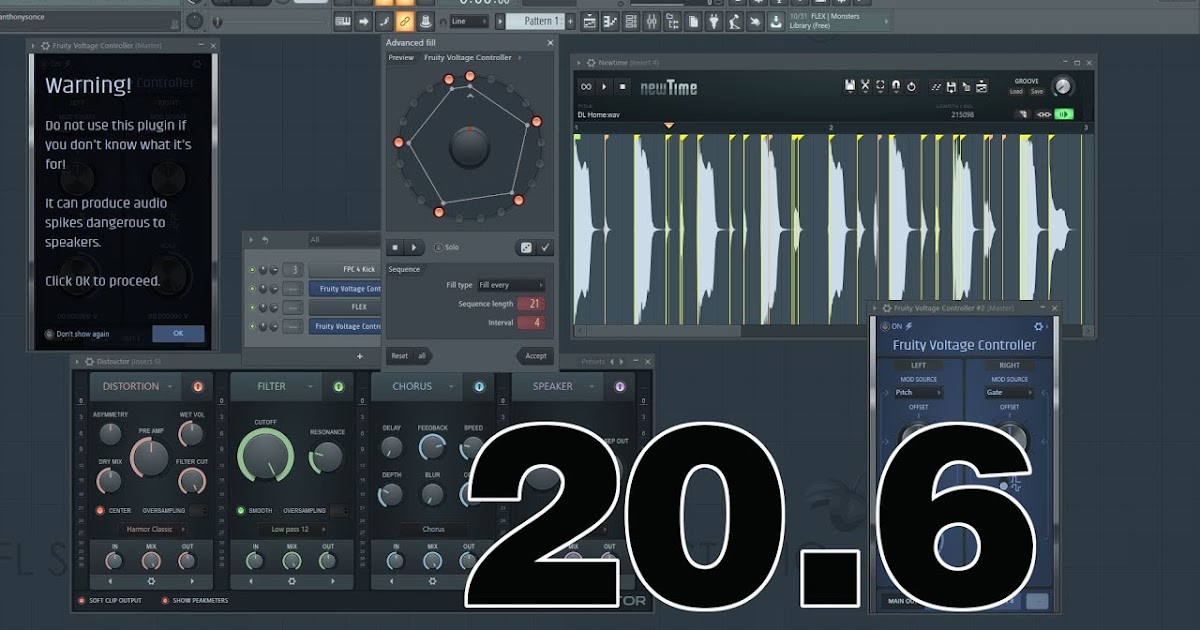
Task: Open the All channel filter dropdown
Action: 343,240
